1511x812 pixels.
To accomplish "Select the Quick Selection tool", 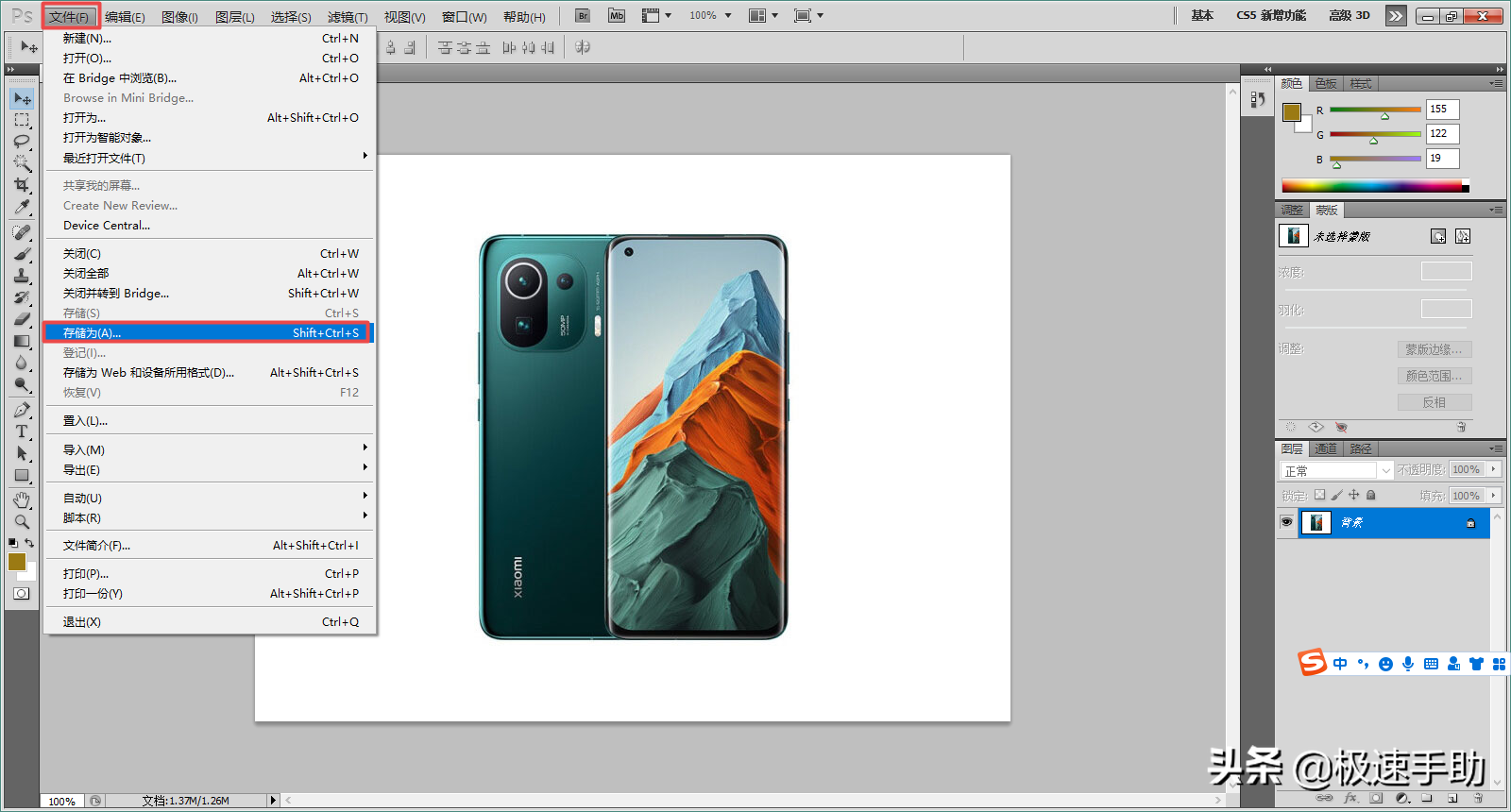I will click(x=22, y=163).
